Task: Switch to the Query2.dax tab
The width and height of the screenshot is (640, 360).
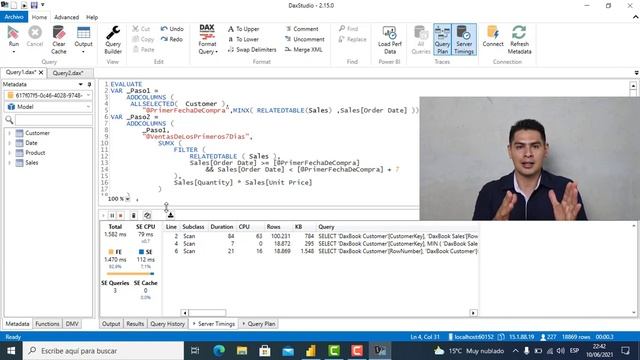Action: [x=68, y=73]
